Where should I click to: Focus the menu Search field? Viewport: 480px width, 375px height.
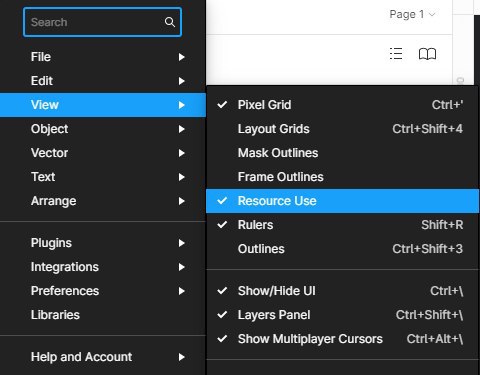pyautogui.click(x=102, y=22)
